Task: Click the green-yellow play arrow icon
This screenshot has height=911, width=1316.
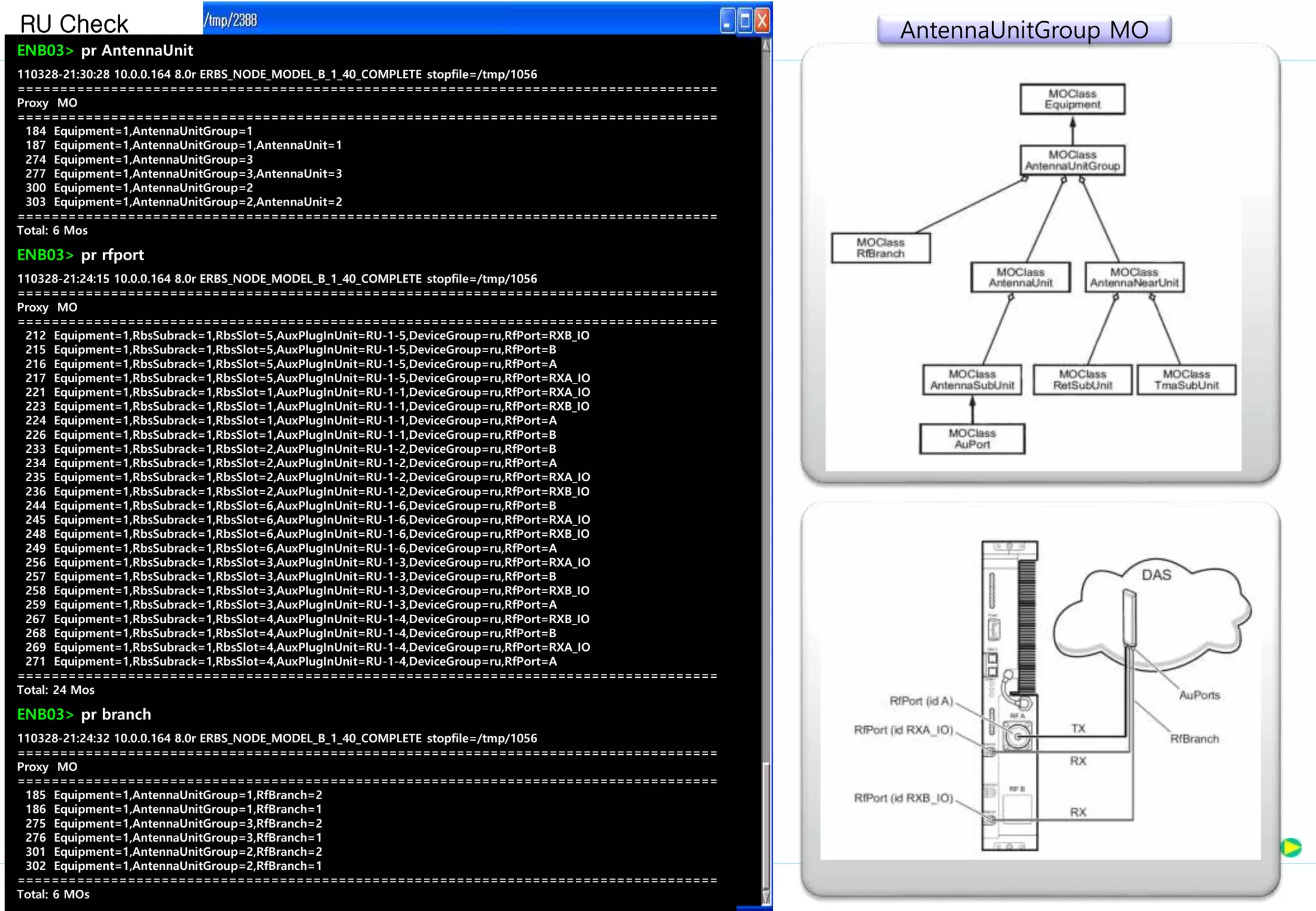Action: click(1290, 847)
